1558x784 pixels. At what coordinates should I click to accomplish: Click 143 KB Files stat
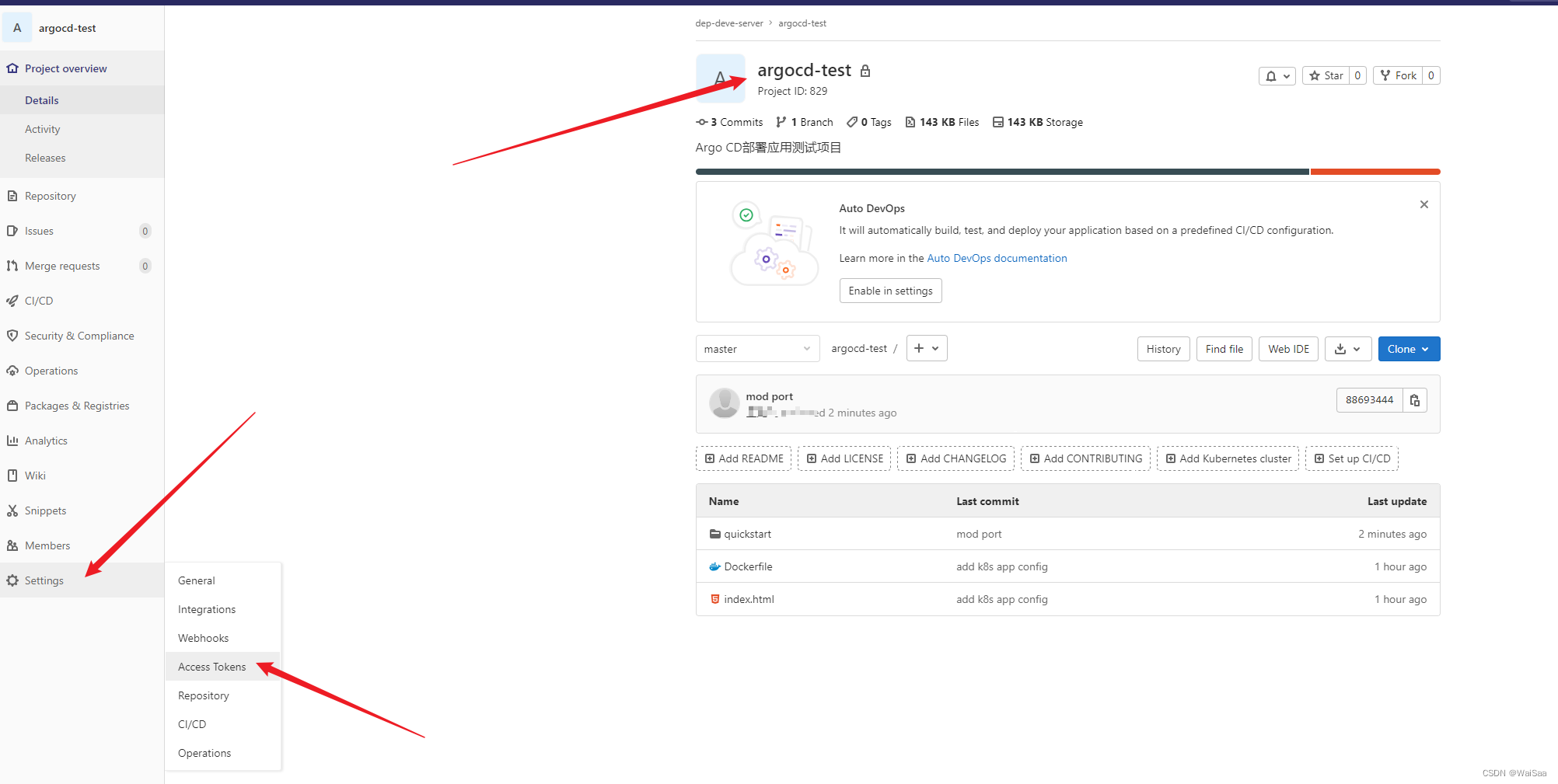(x=942, y=122)
